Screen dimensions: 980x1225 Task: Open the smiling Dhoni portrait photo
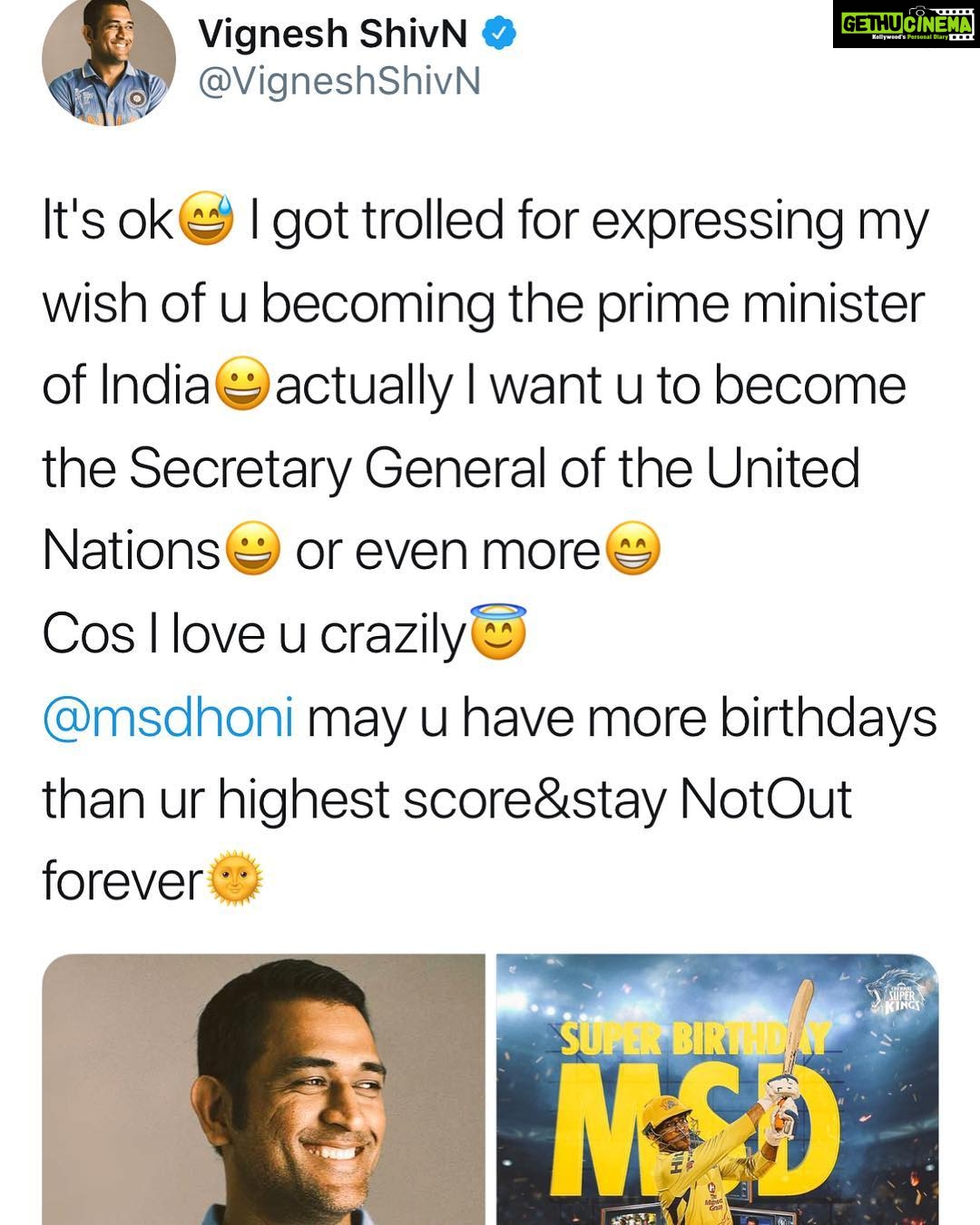point(263,1089)
